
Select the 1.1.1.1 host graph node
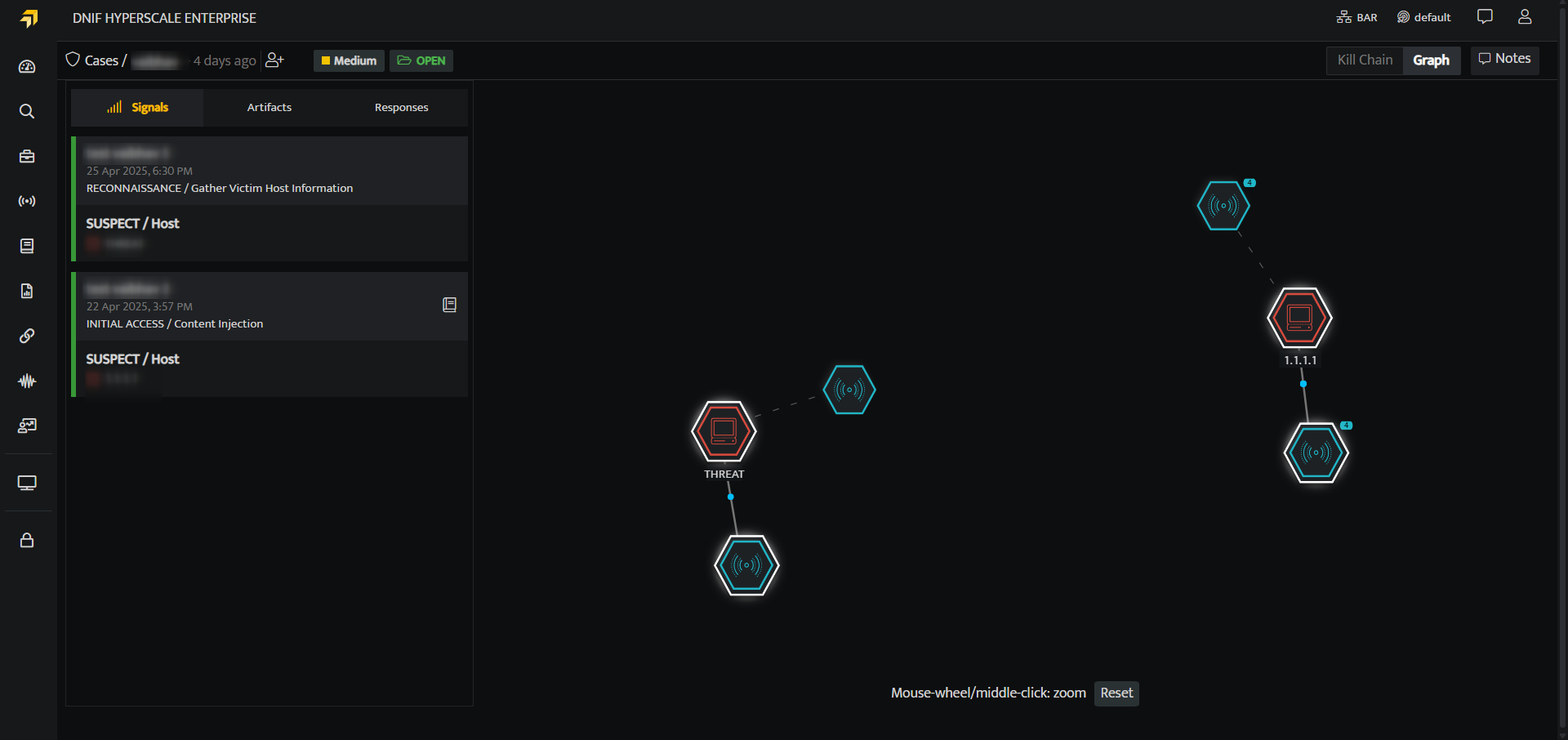1299,318
